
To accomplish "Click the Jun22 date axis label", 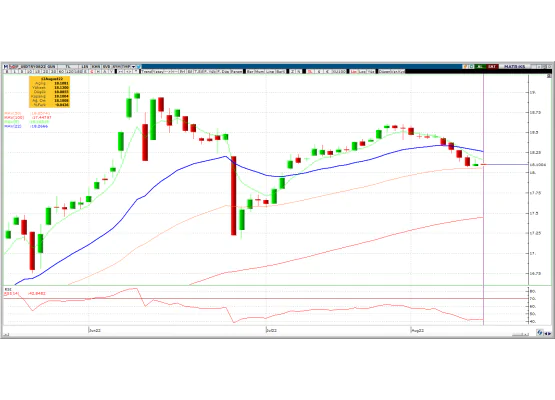I will tap(95, 330).
